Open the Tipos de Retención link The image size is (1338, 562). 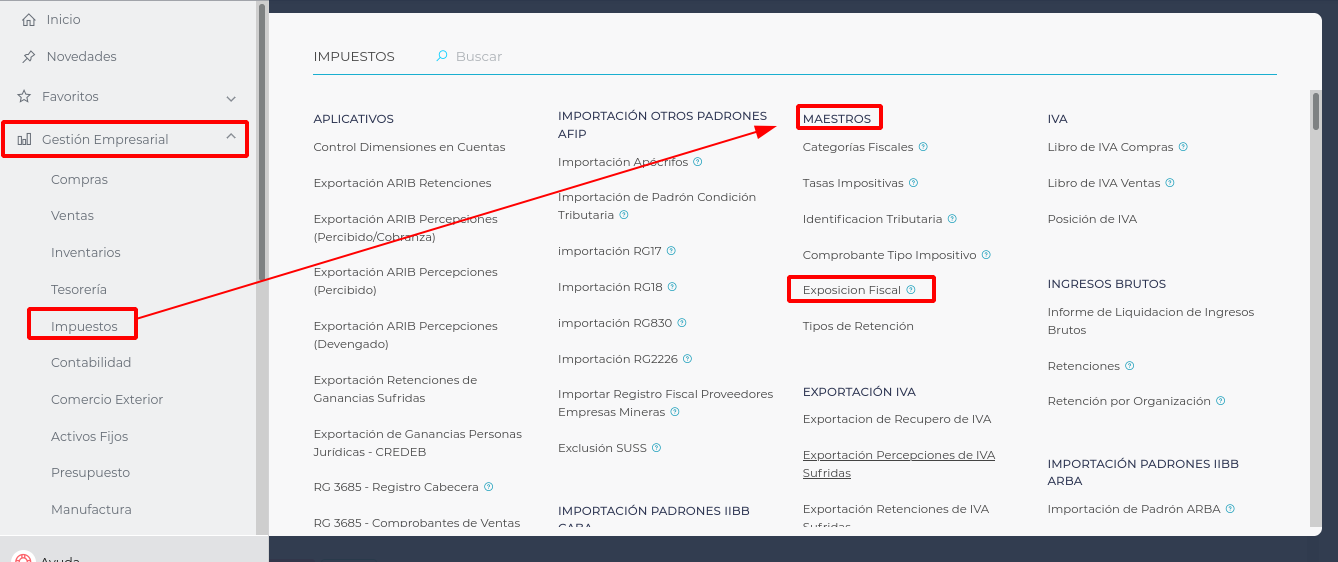coord(857,326)
